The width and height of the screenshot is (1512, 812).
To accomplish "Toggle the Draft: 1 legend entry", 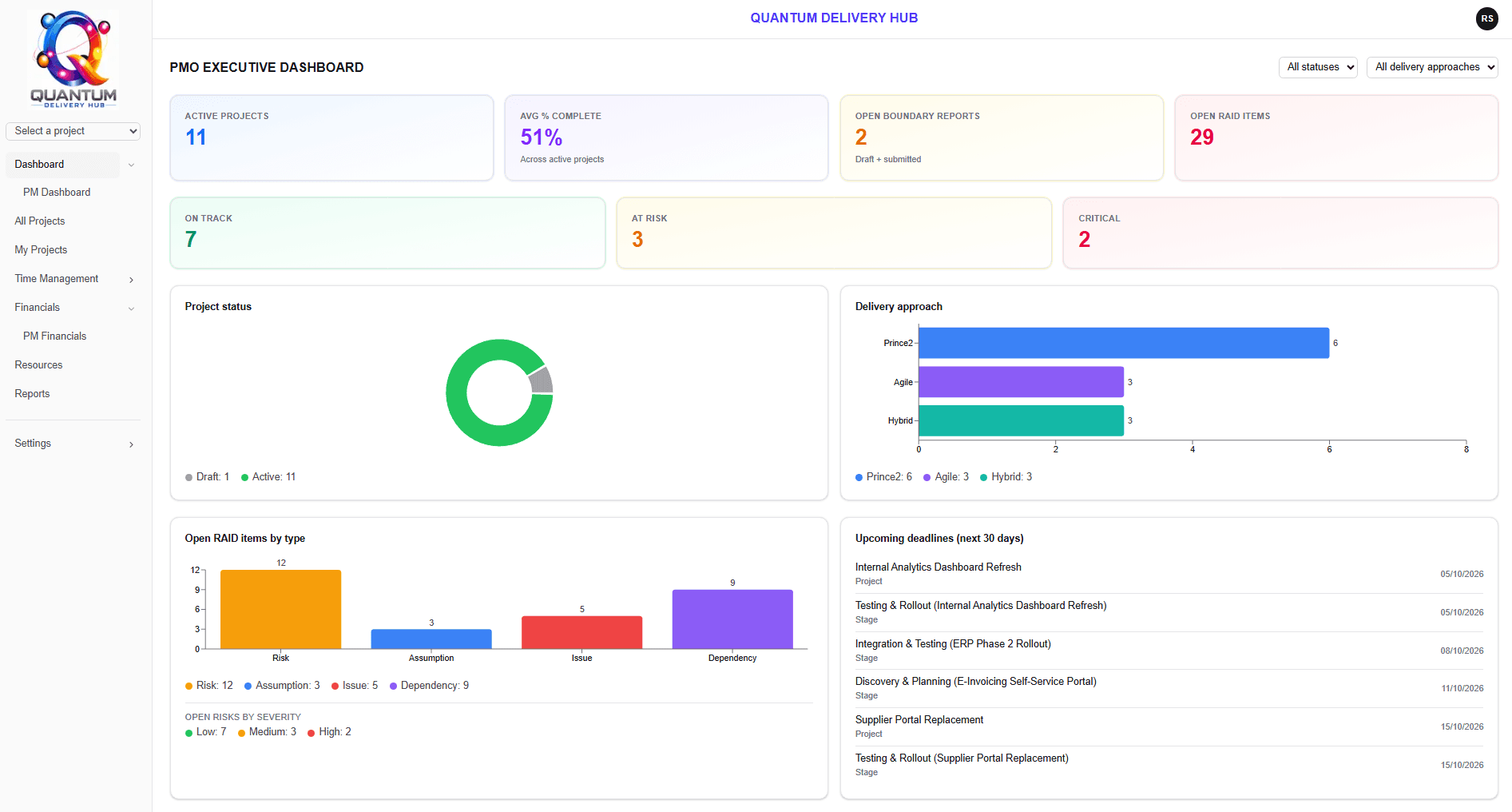I will [x=208, y=477].
